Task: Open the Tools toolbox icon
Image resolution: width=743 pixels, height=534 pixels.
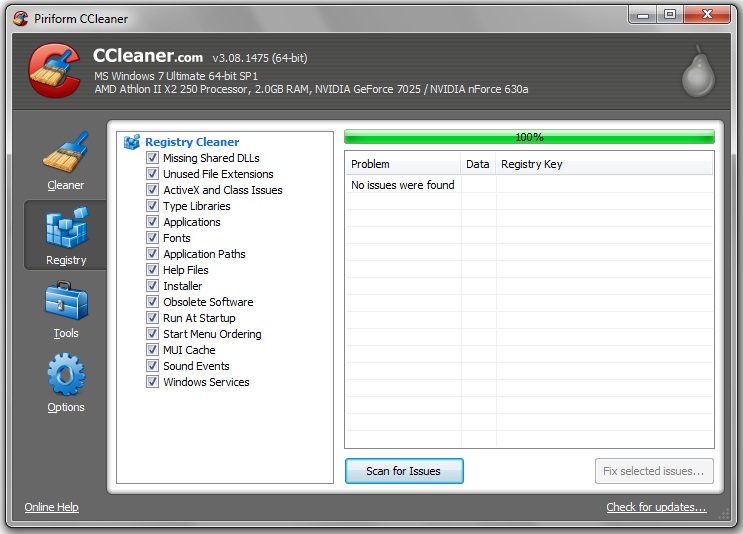Action: [66, 300]
